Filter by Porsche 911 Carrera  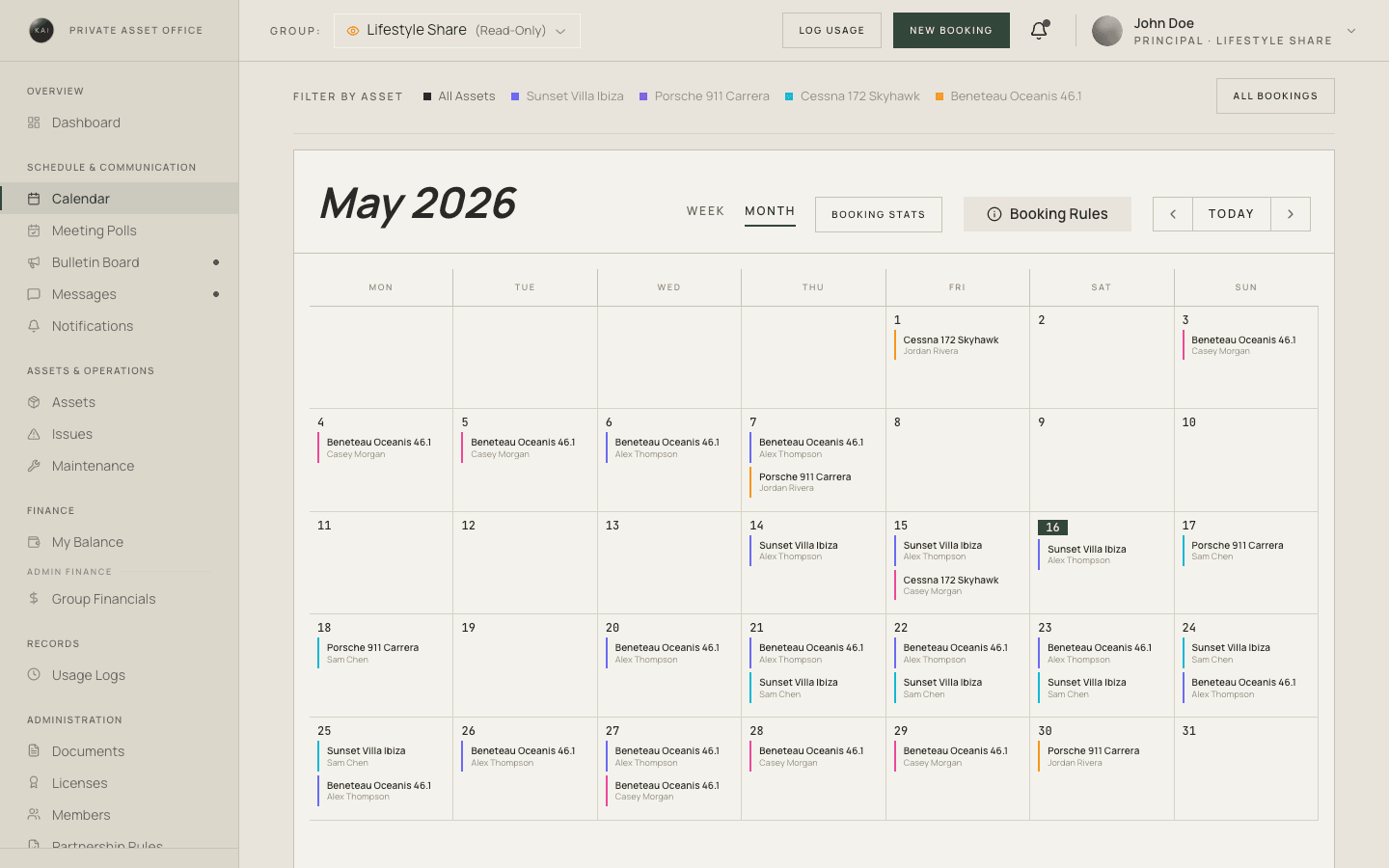coord(704,96)
